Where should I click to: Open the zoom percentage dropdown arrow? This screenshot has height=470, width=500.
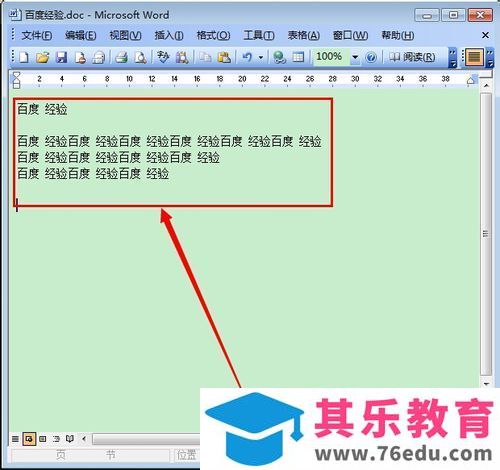(355, 57)
